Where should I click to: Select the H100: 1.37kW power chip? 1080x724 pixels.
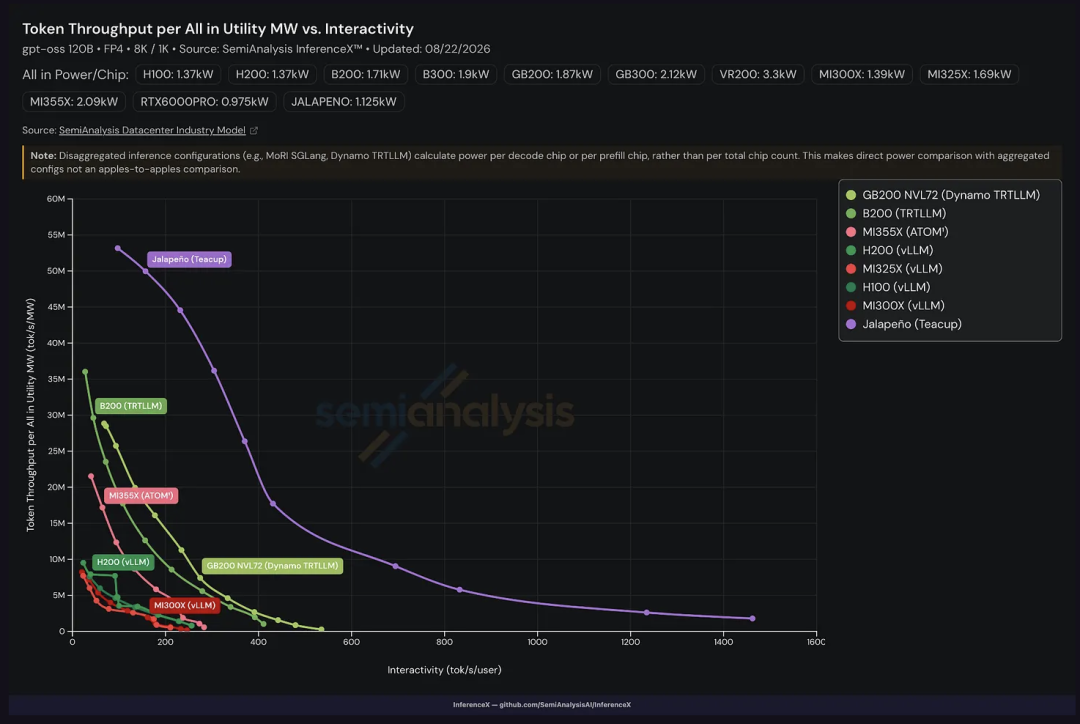178,74
